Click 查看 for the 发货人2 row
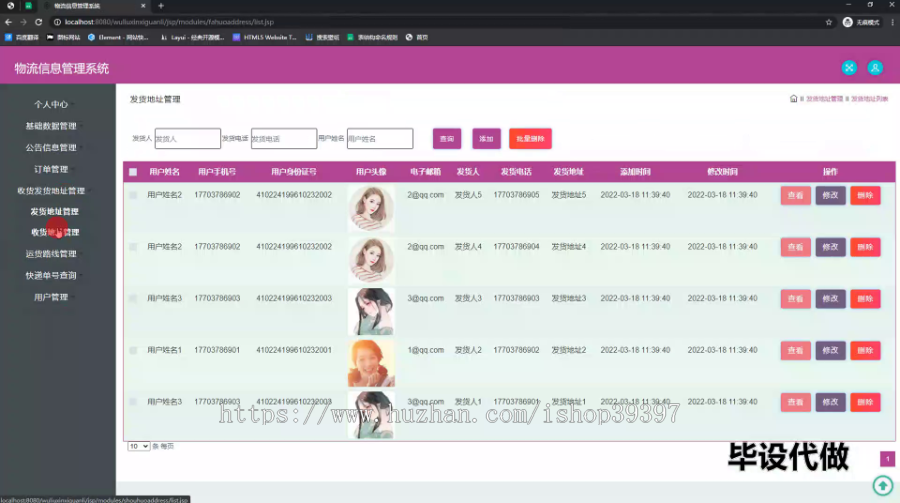The height and width of the screenshot is (503, 900). pyautogui.click(x=796, y=350)
